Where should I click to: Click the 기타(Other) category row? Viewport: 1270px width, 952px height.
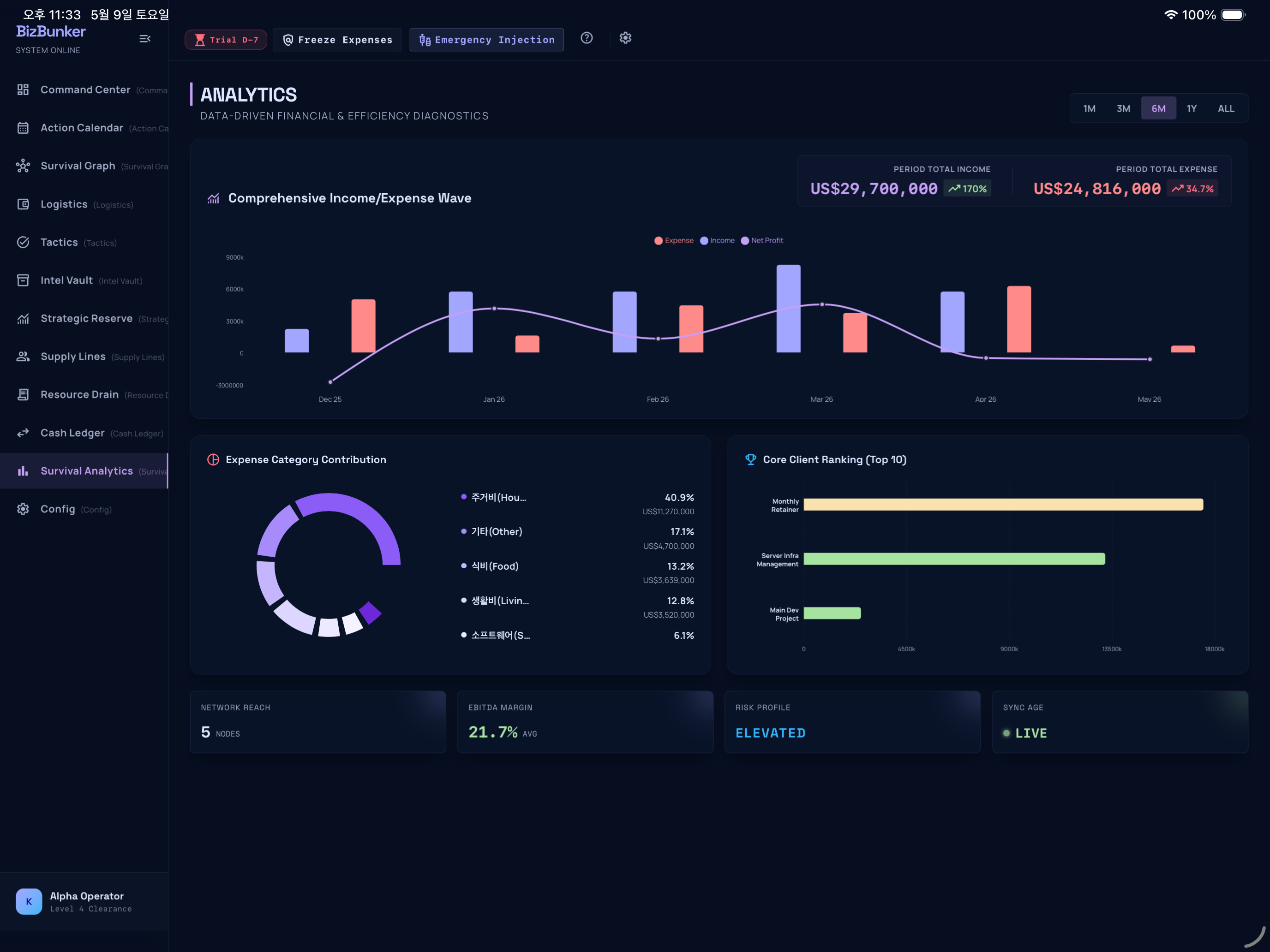(x=577, y=538)
